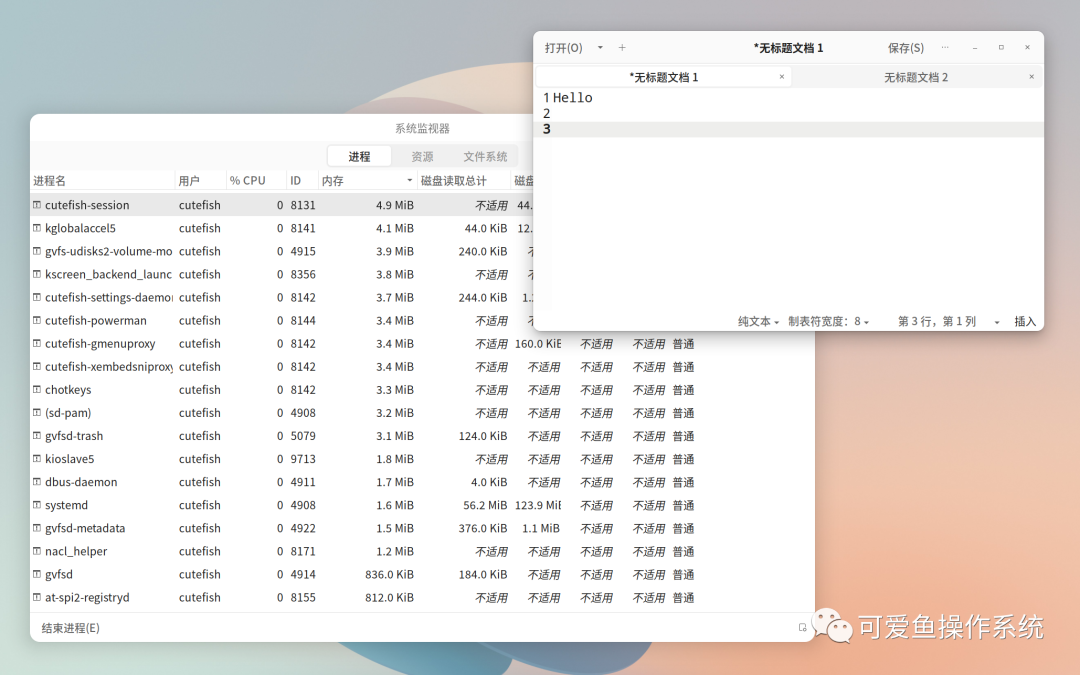Viewport: 1080px width, 675px height.
Task: Open the 打开(O) dropdown arrow
Action: (598, 47)
